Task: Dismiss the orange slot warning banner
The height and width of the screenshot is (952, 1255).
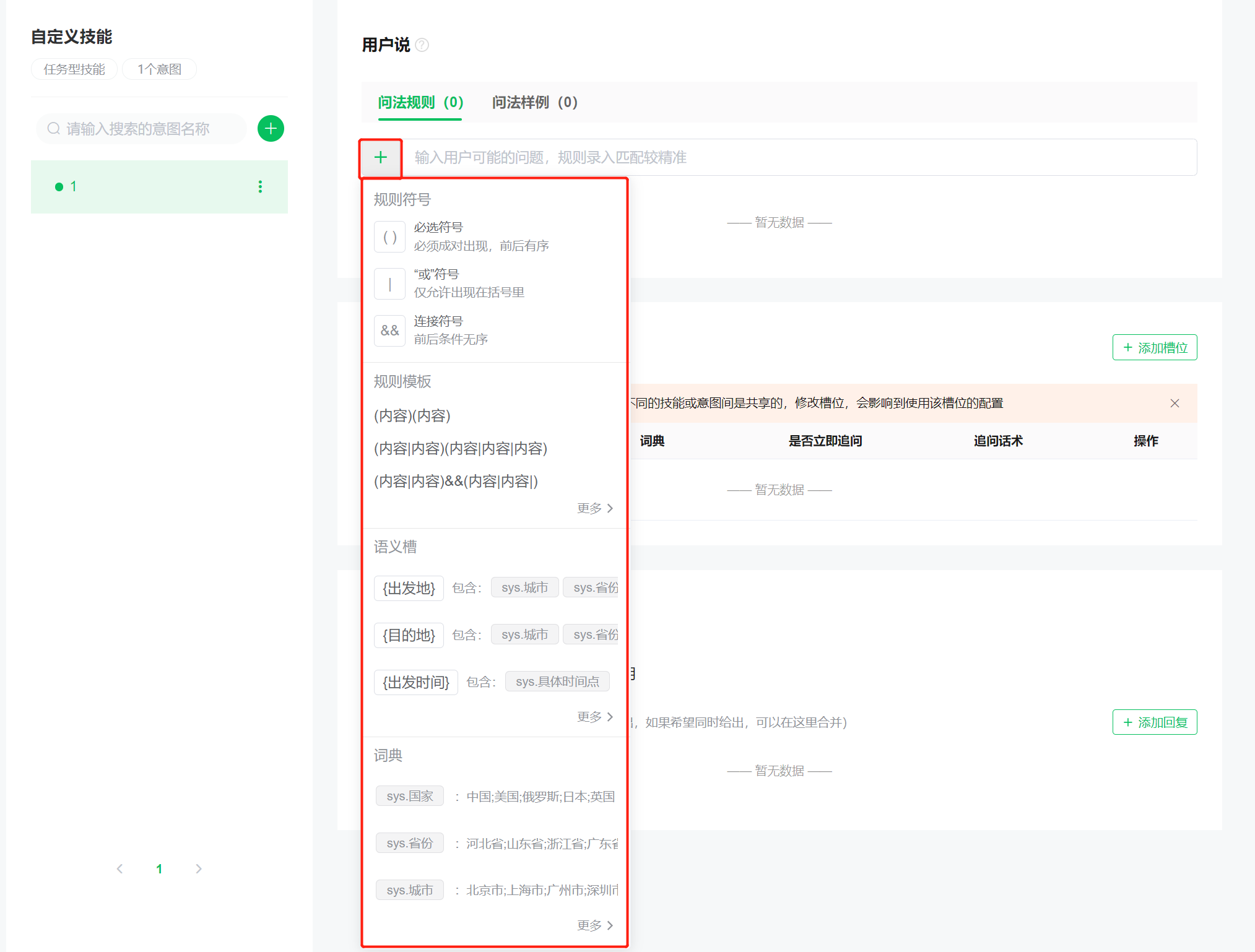Action: tap(1175, 404)
